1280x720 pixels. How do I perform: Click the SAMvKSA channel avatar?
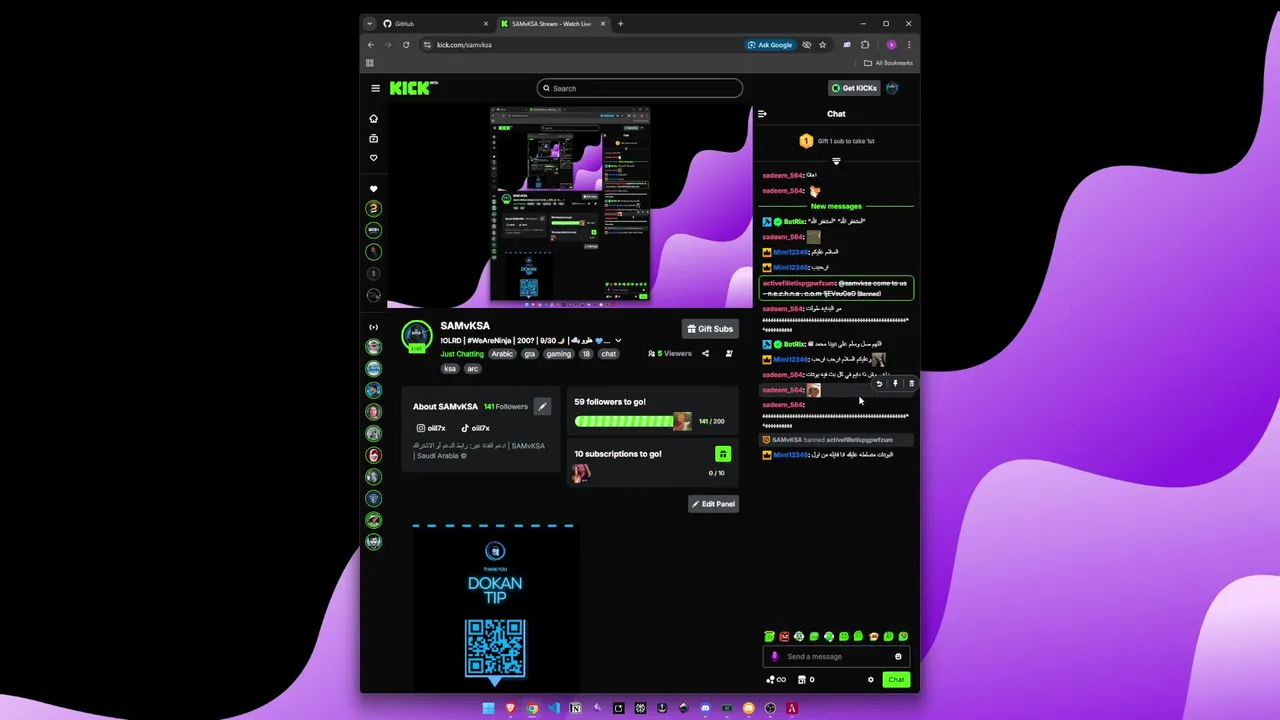pos(417,336)
